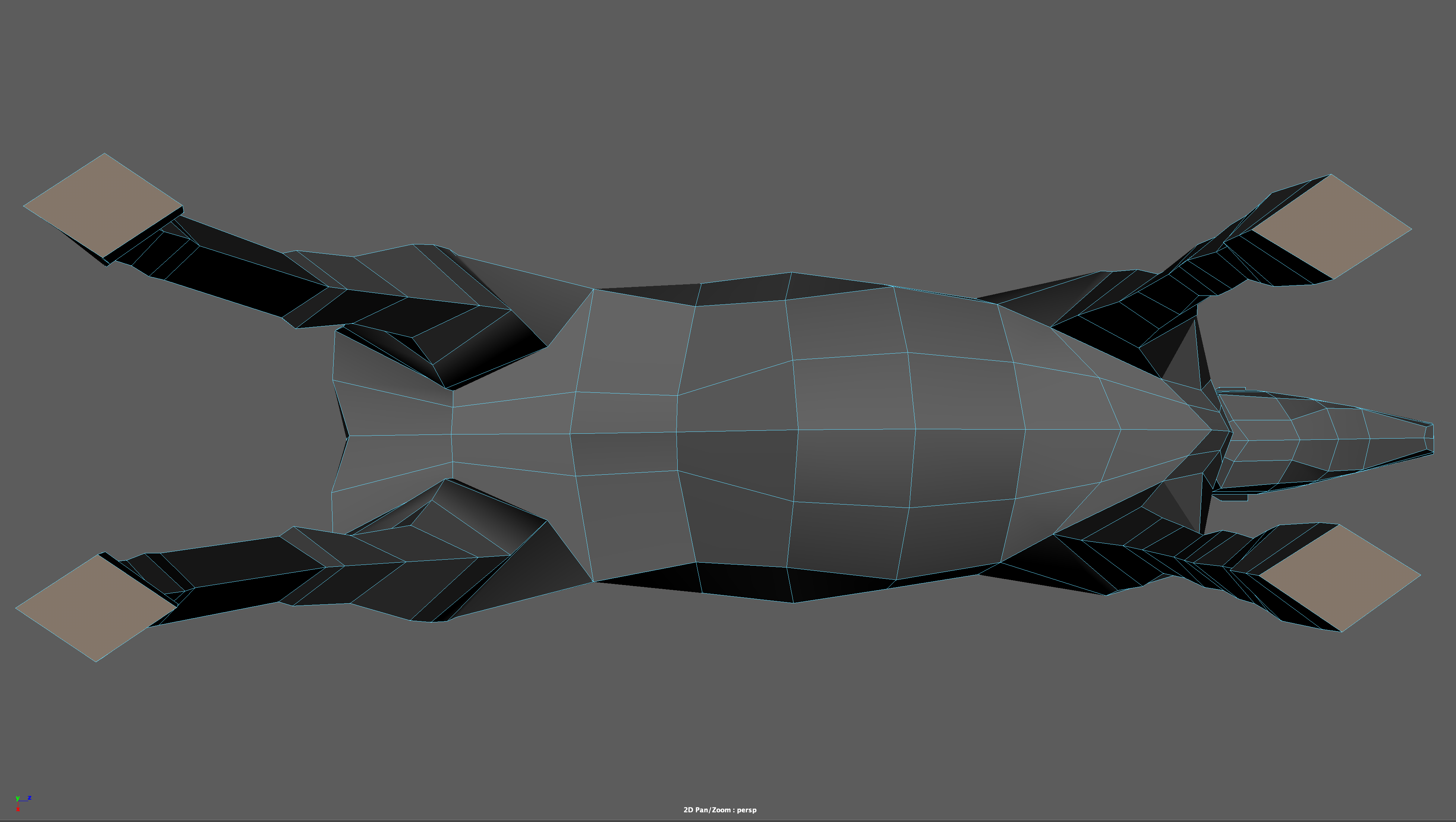The width and height of the screenshot is (1456, 822).
Task: Click the blue Z on the axis gizmo
Action: [29, 798]
